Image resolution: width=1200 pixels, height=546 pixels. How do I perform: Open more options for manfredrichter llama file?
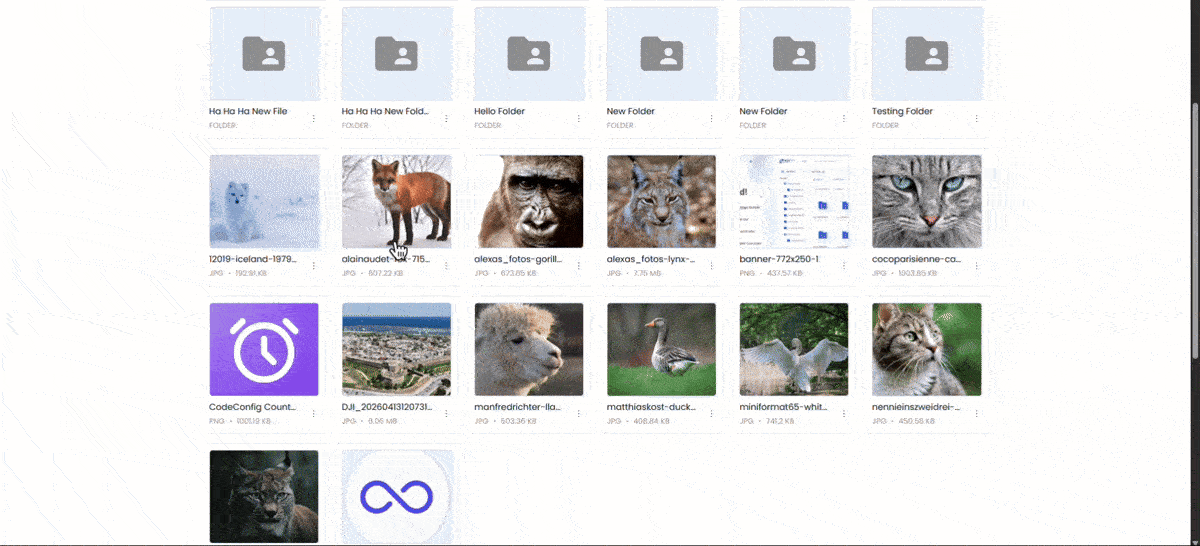point(578,414)
